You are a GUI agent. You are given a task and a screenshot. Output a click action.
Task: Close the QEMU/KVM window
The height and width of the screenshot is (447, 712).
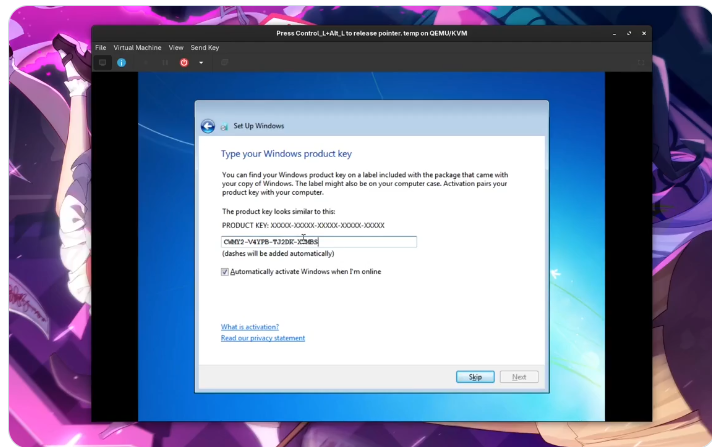point(644,34)
